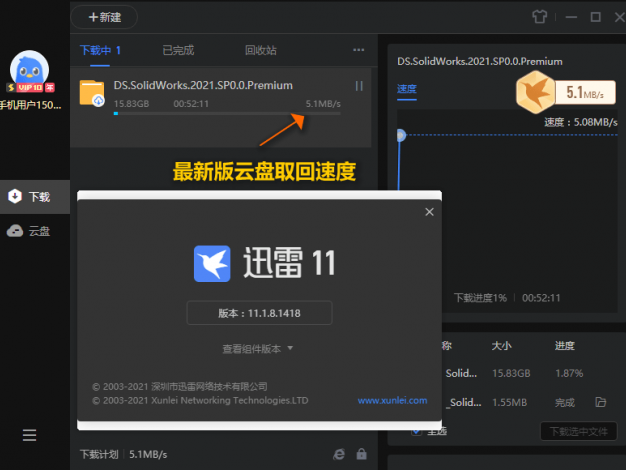626x470 pixels.
Task: Click username 手机用户150...
Action: pyautogui.click(x=31, y=105)
